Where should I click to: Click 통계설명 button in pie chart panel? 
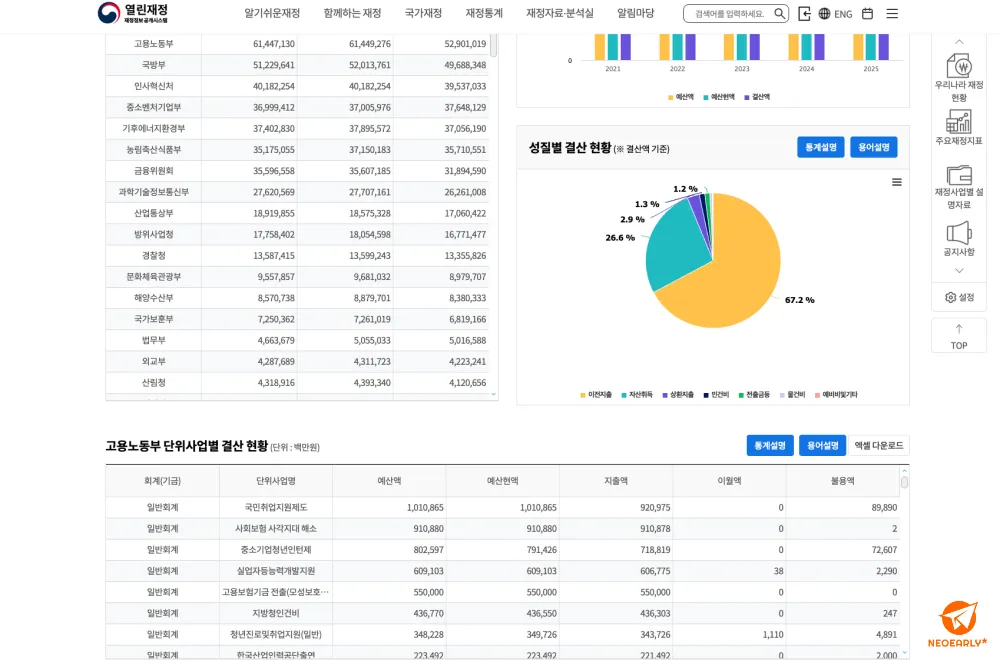click(820, 147)
